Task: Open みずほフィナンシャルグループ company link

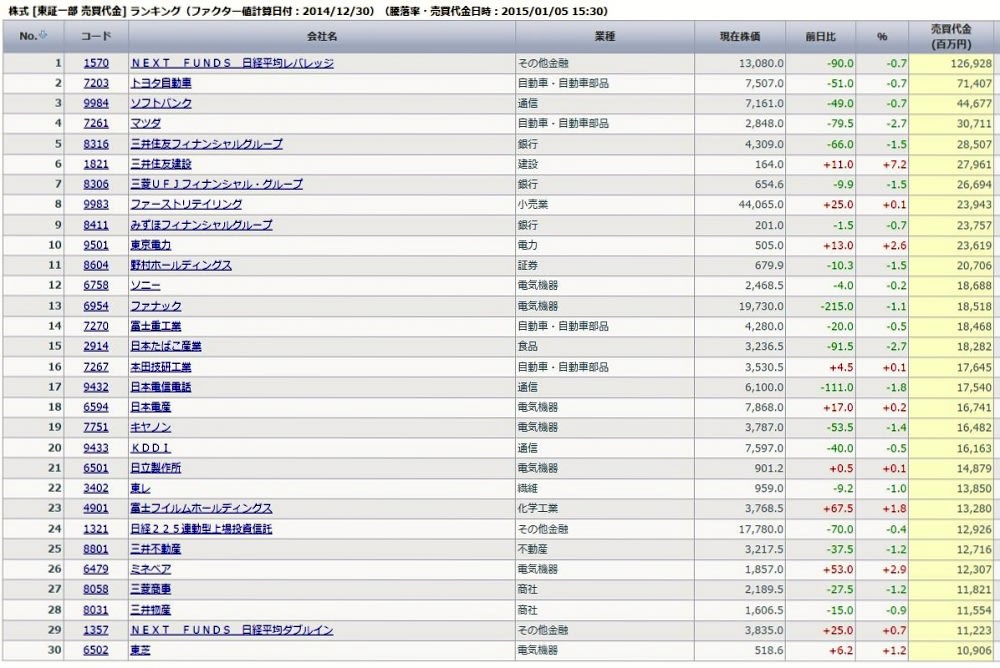Action: (202, 225)
